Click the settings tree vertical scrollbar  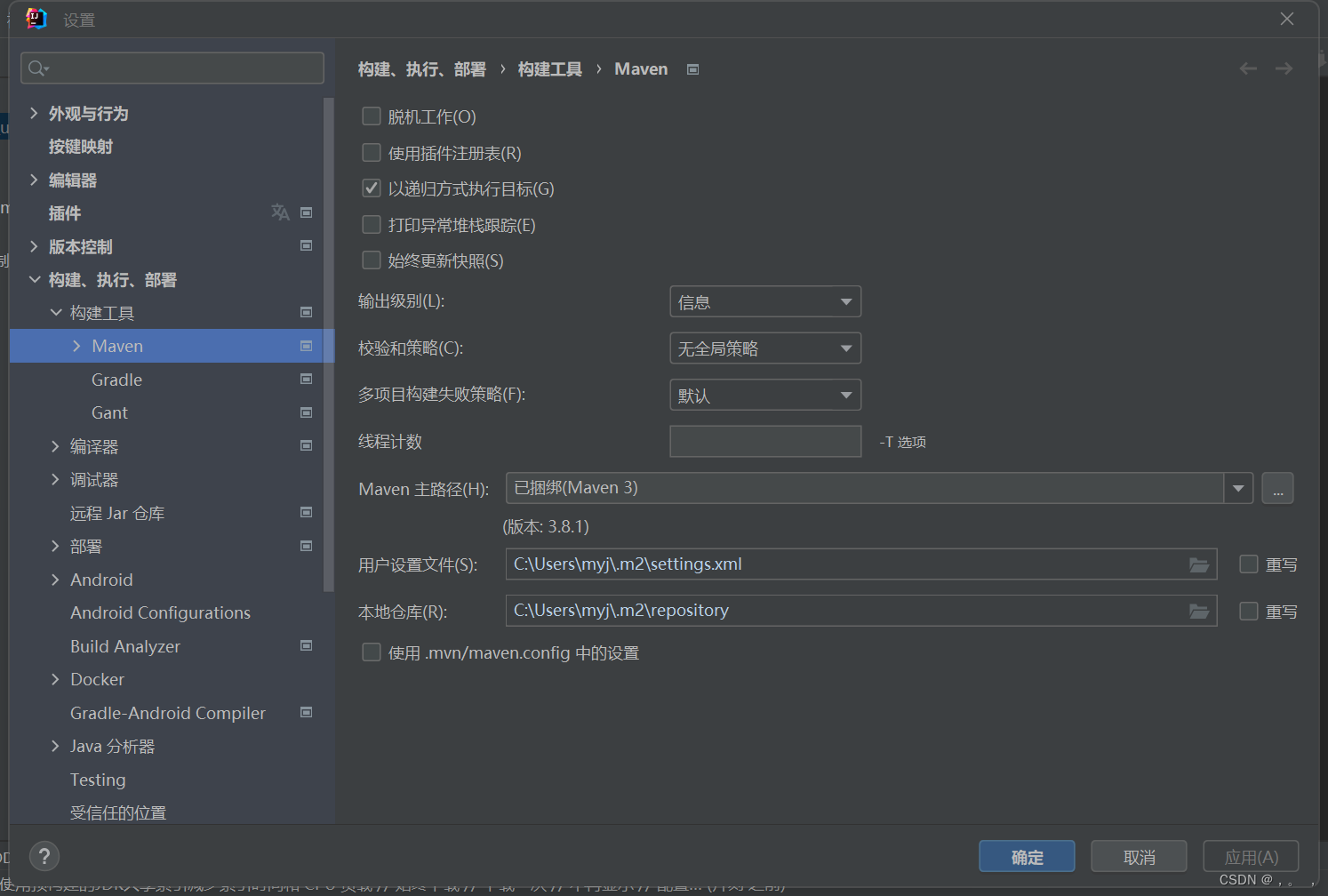[329, 344]
